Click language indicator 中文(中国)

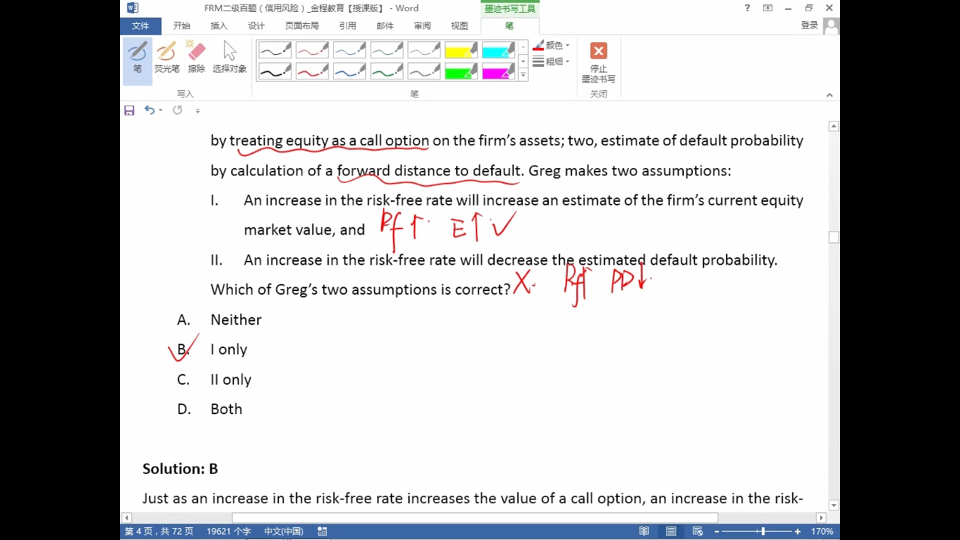[283, 531]
